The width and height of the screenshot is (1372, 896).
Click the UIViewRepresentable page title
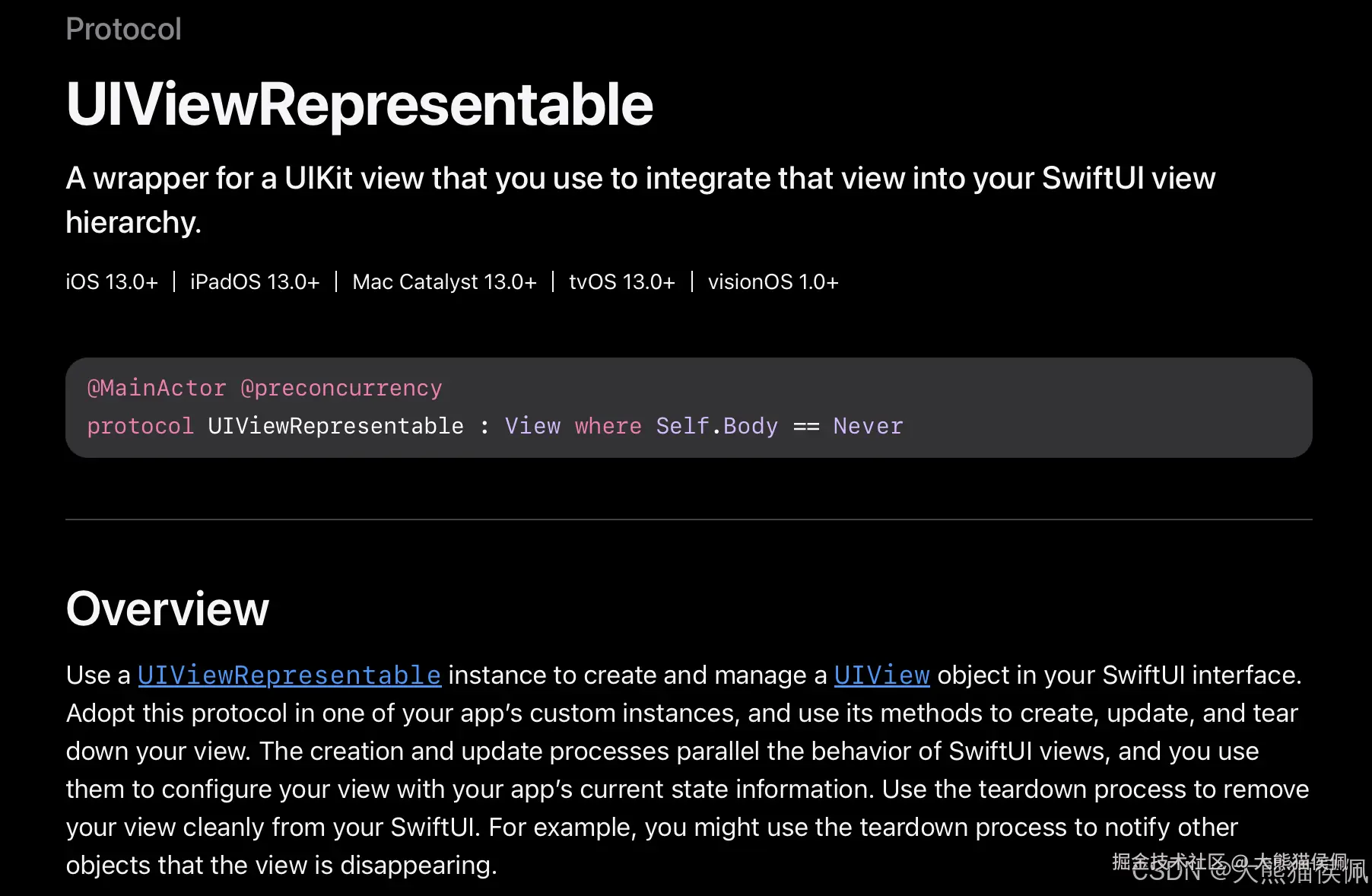(359, 104)
